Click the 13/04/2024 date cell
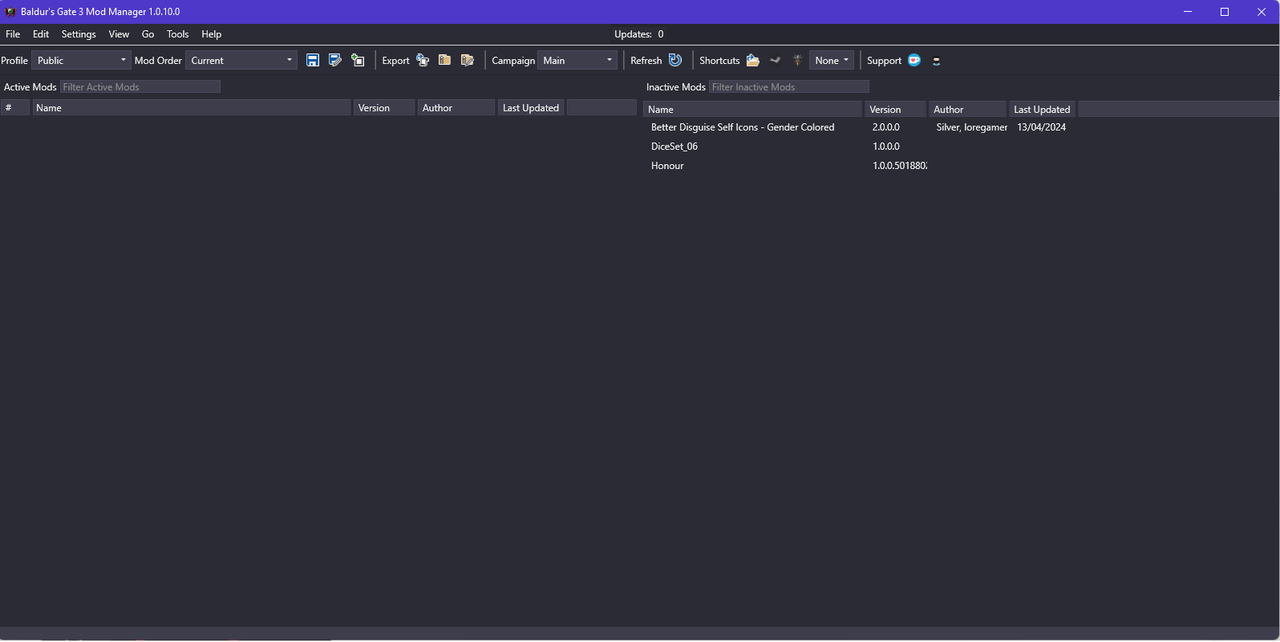Screen dimensions: 1280x642 point(1041,127)
